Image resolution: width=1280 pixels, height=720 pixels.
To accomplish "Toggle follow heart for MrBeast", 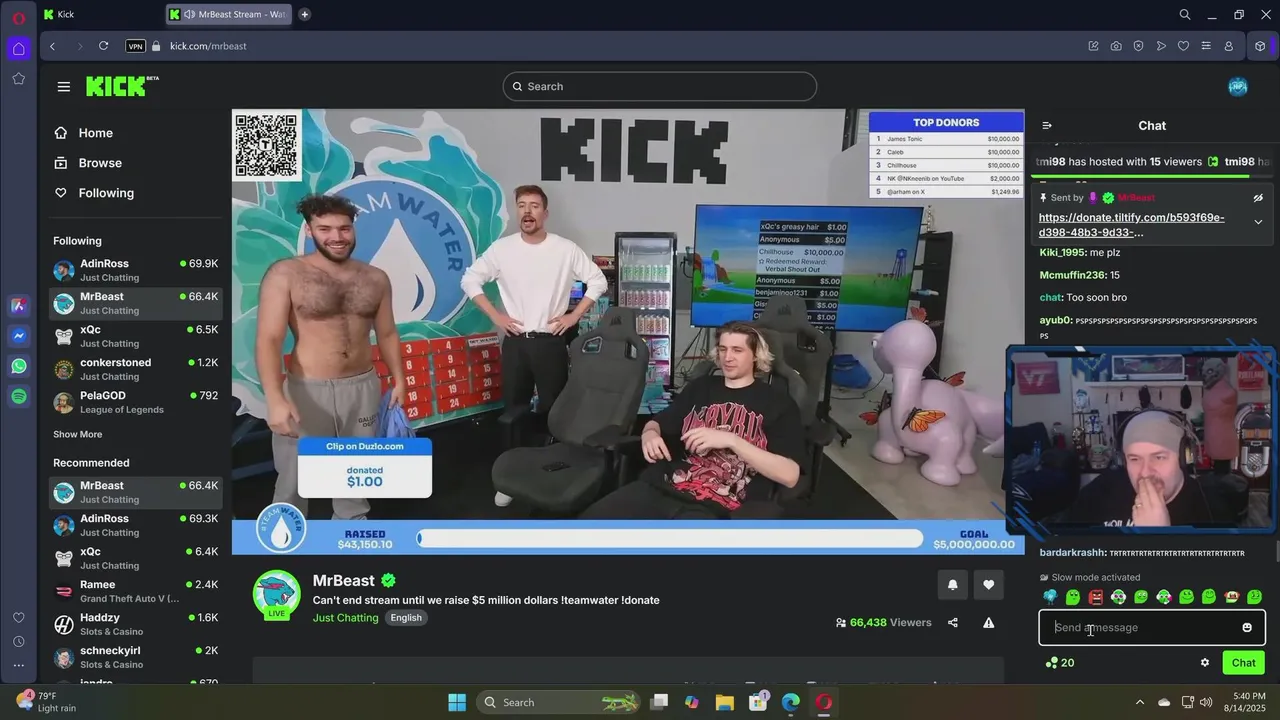I will point(989,585).
